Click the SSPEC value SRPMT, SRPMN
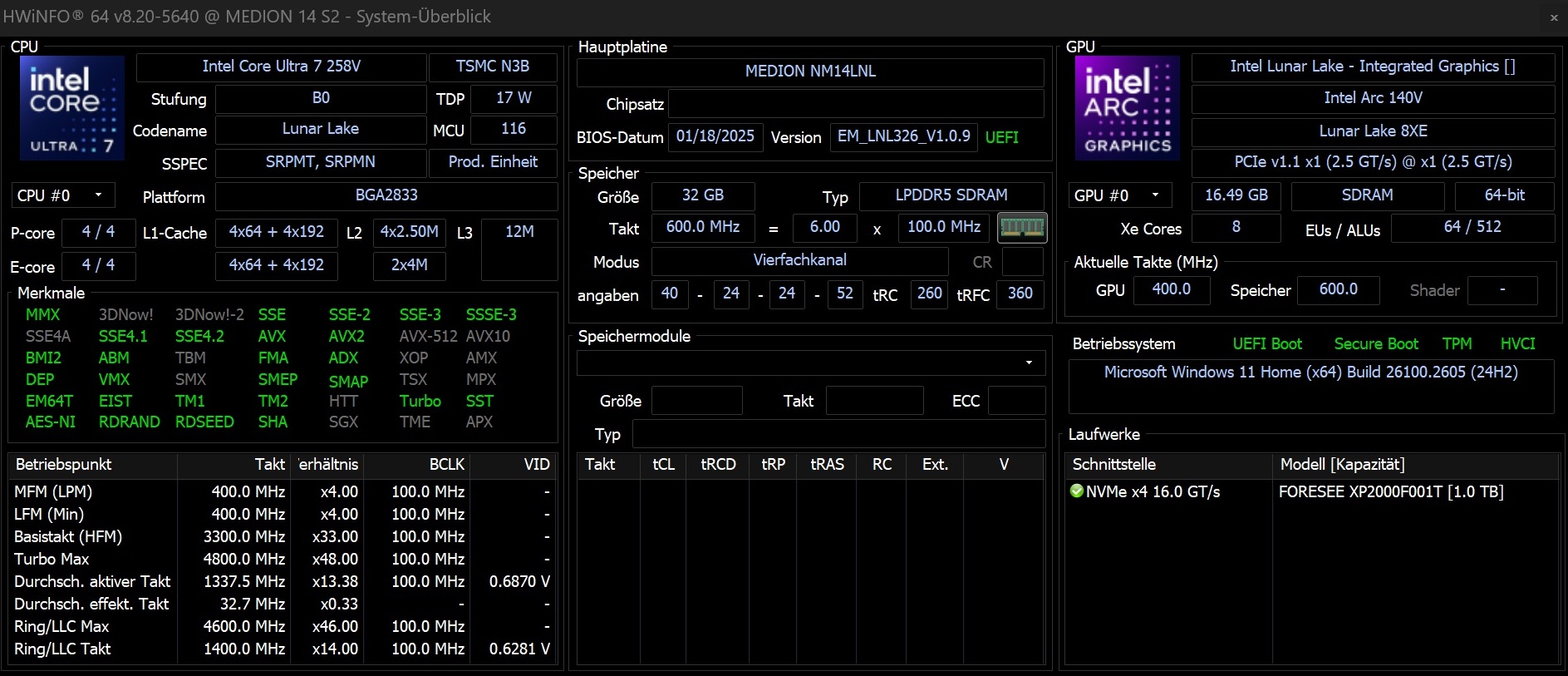The image size is (1568, 676). (x=321, y=162)
